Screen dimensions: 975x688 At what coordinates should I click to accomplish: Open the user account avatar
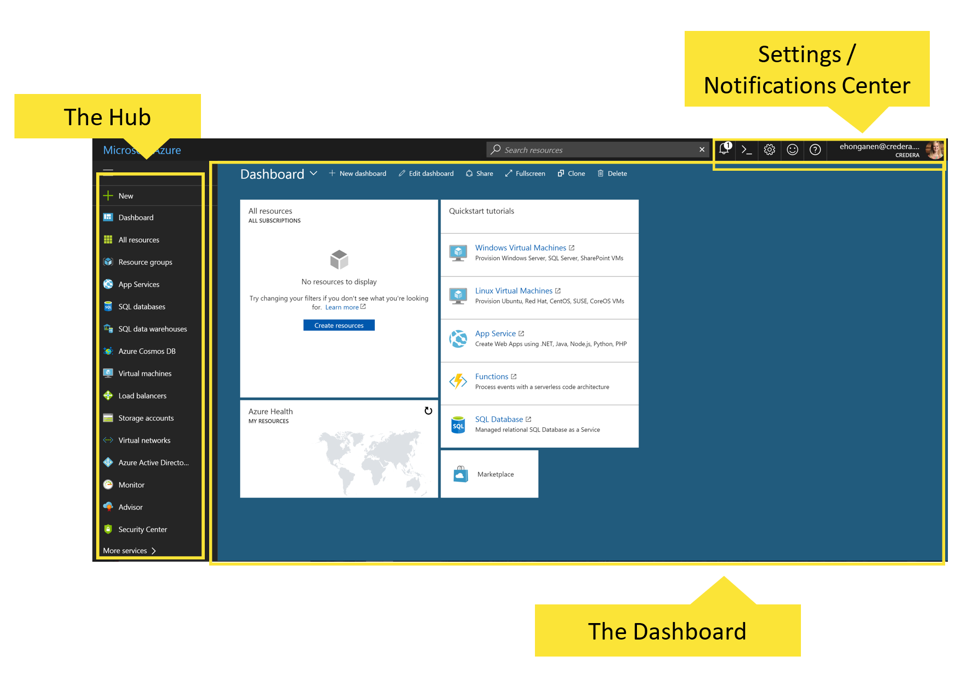click(934, 150)
